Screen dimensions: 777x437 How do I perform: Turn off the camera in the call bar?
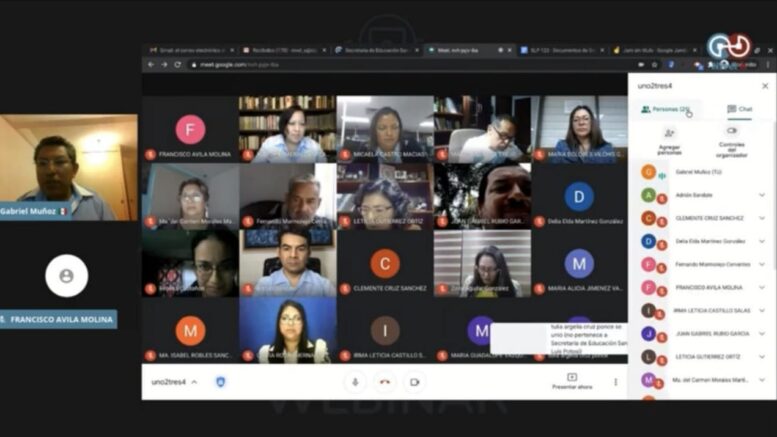[x=414, y=382]
